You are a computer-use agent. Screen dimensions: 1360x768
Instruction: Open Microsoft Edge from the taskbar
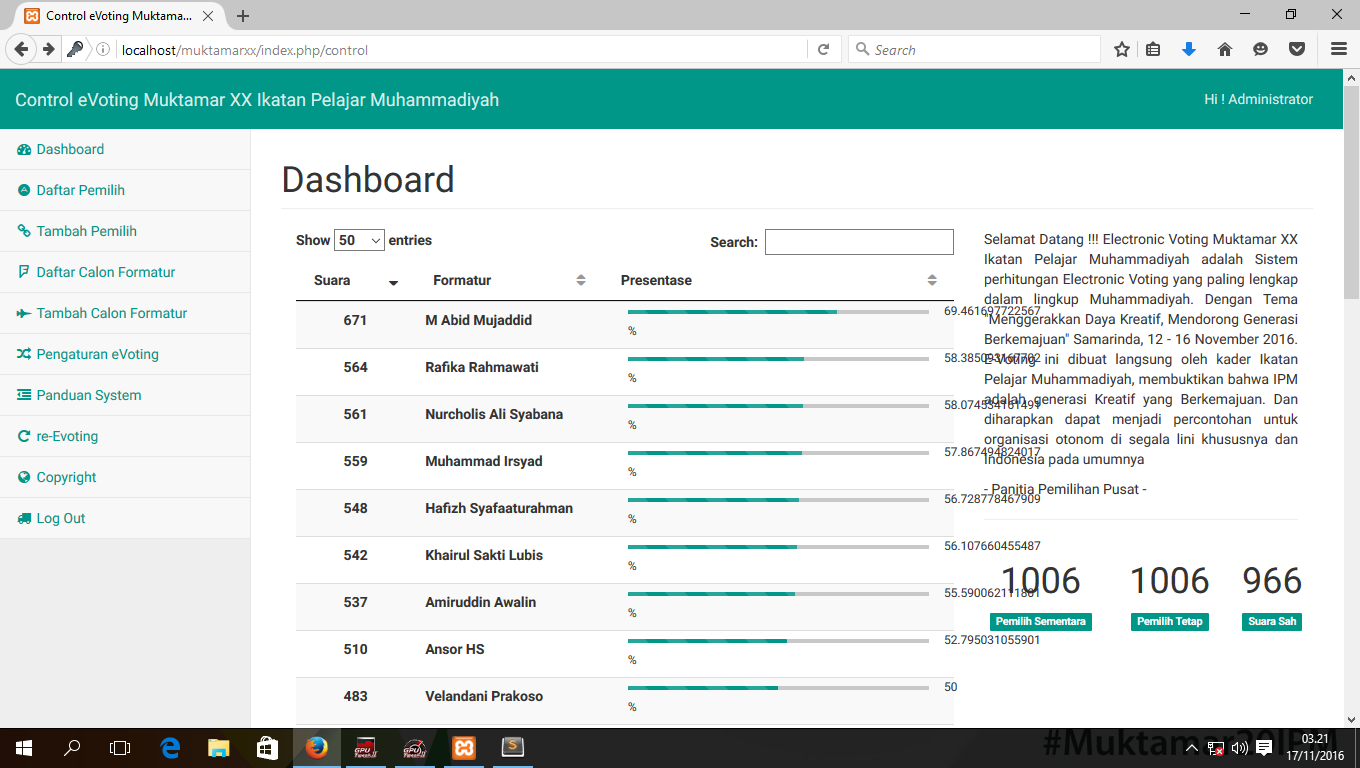pyautogui.click(x=170, y=747)
